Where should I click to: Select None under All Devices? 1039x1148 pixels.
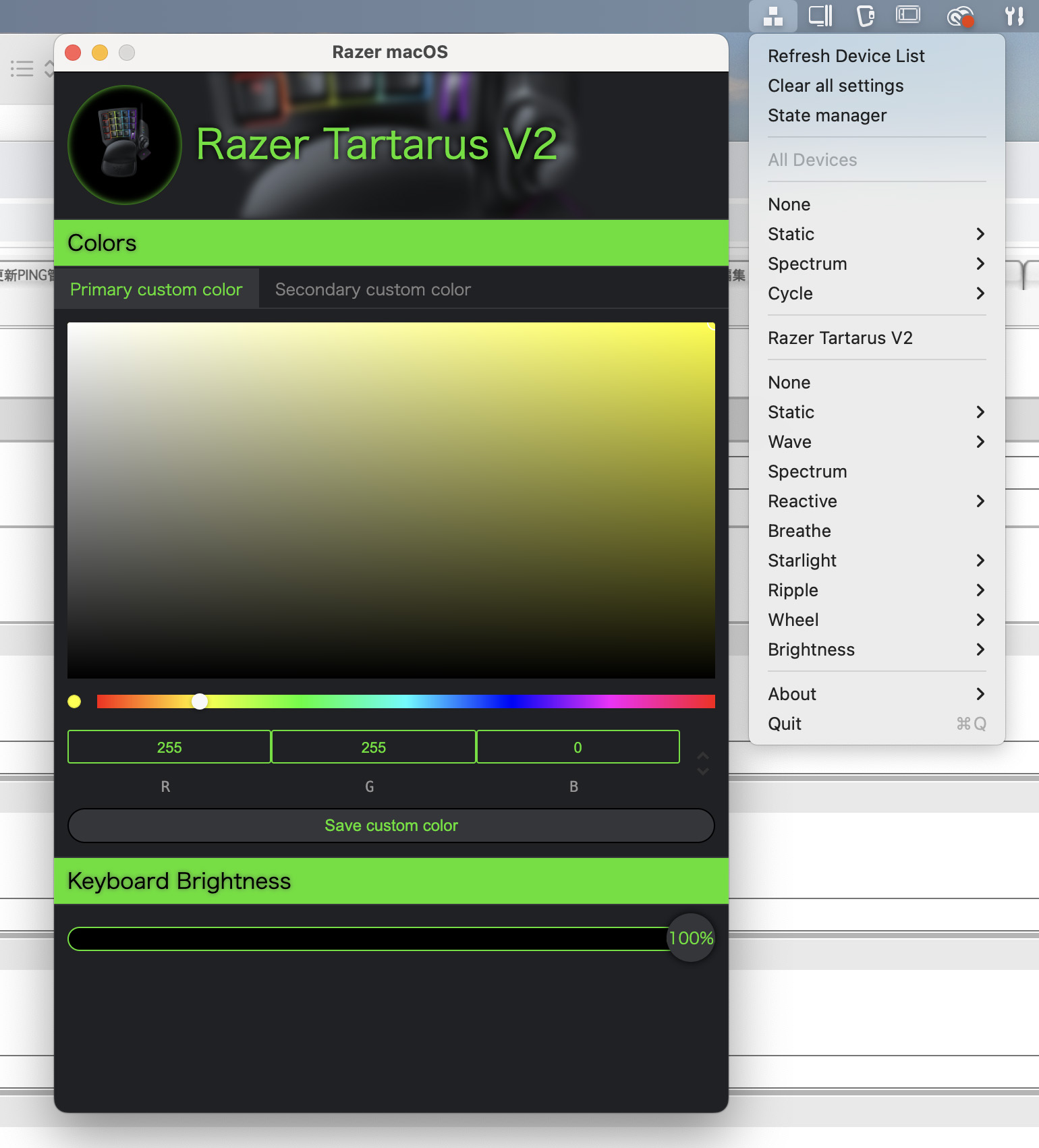(877, 204)
